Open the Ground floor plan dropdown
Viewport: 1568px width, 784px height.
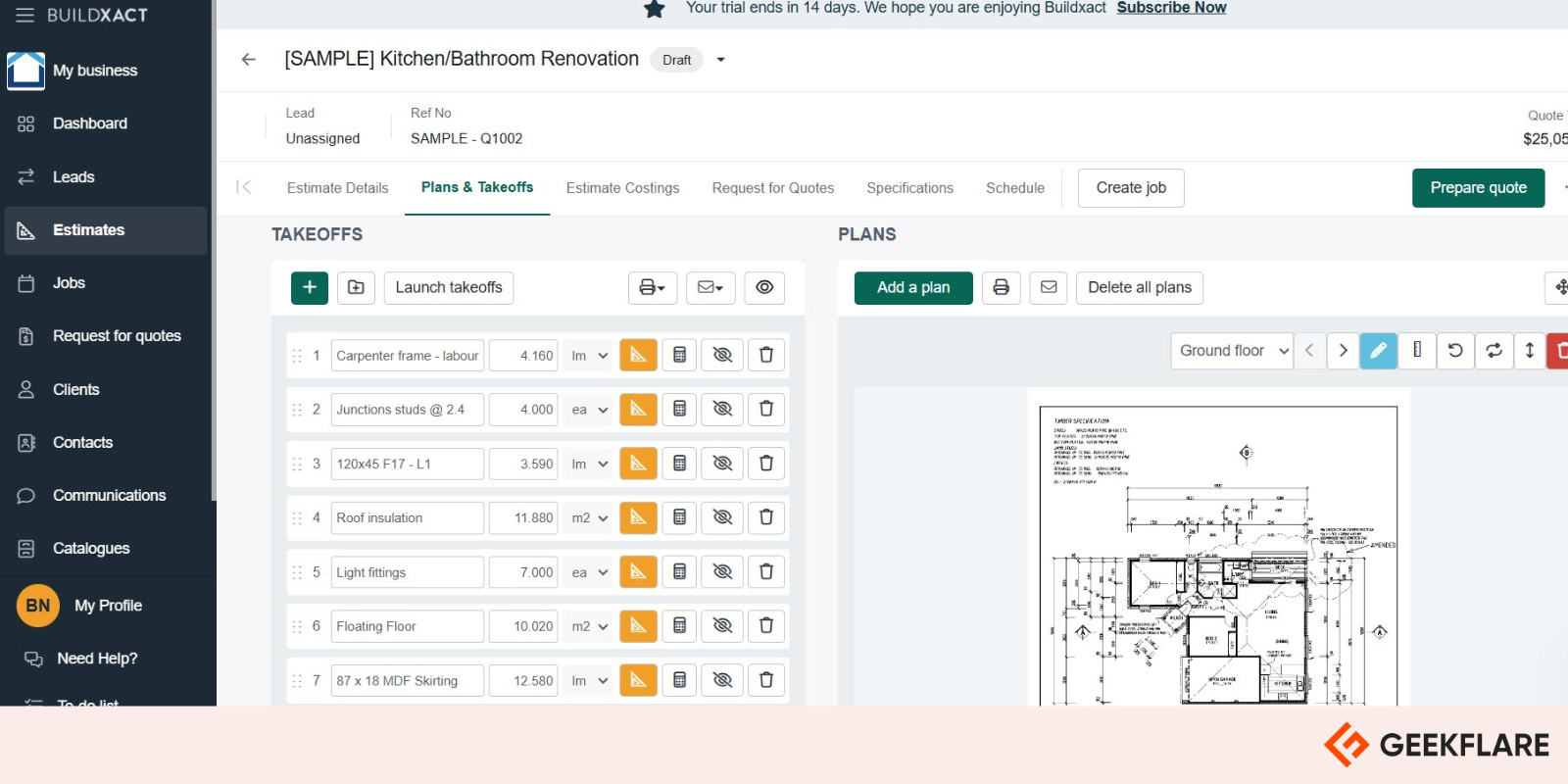1232,350
